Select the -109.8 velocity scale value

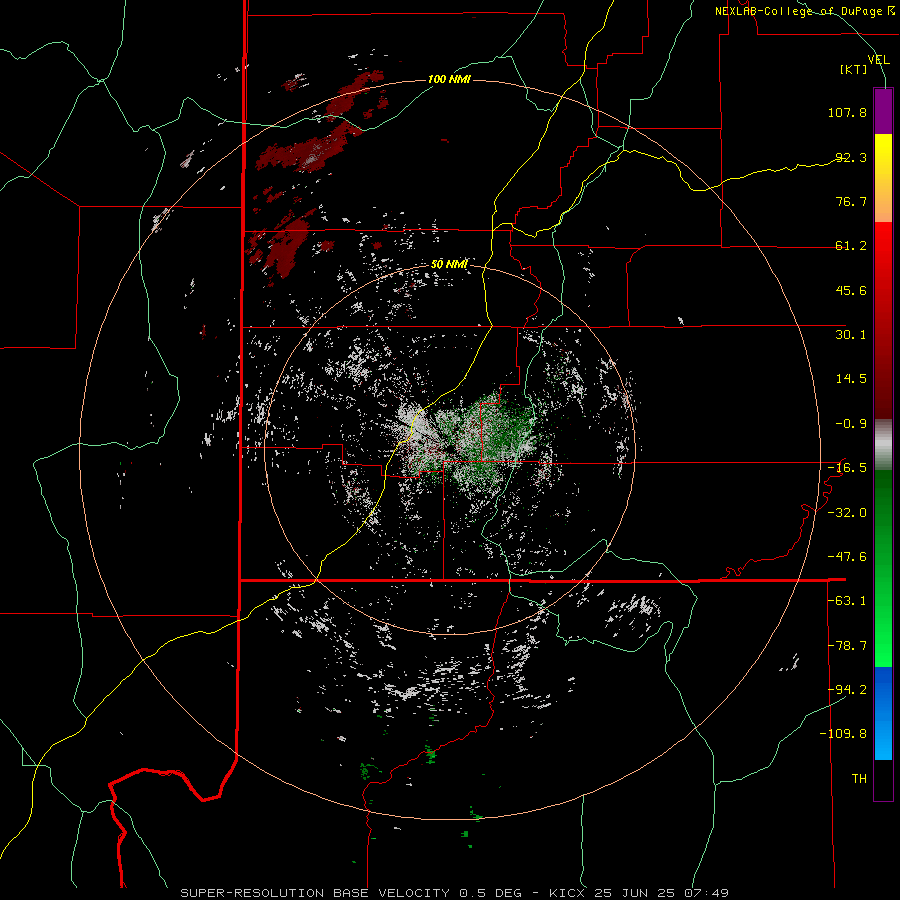pos(843,734)
